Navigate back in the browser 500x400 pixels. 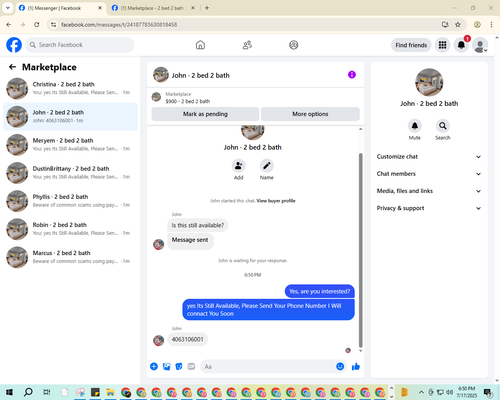9,25
